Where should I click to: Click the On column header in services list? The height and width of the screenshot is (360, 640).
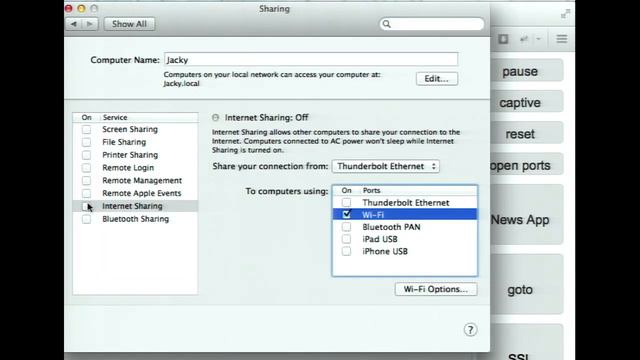click(x=87, y=118)
